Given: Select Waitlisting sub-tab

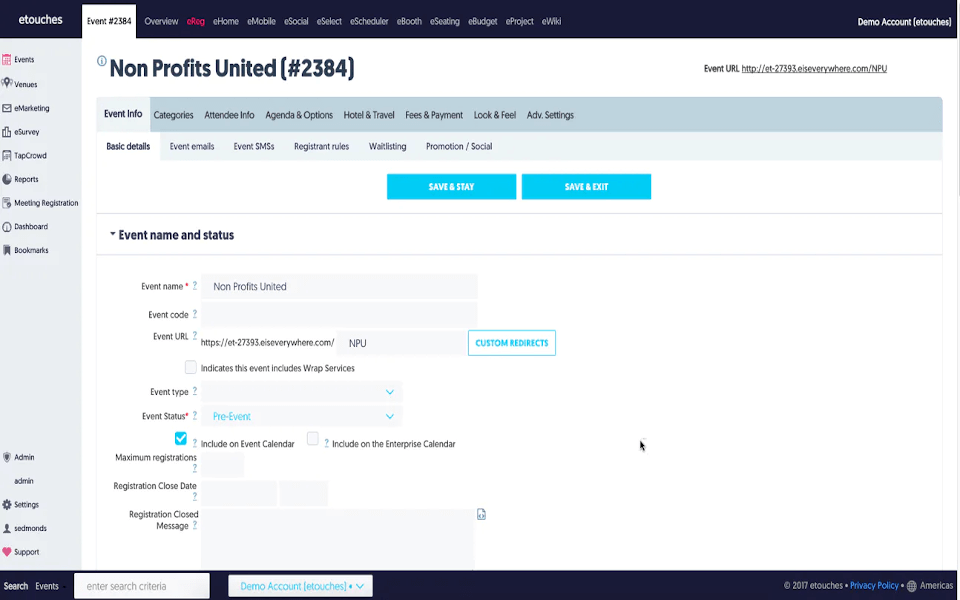Looking at the screenshot, I should [388, 146].
